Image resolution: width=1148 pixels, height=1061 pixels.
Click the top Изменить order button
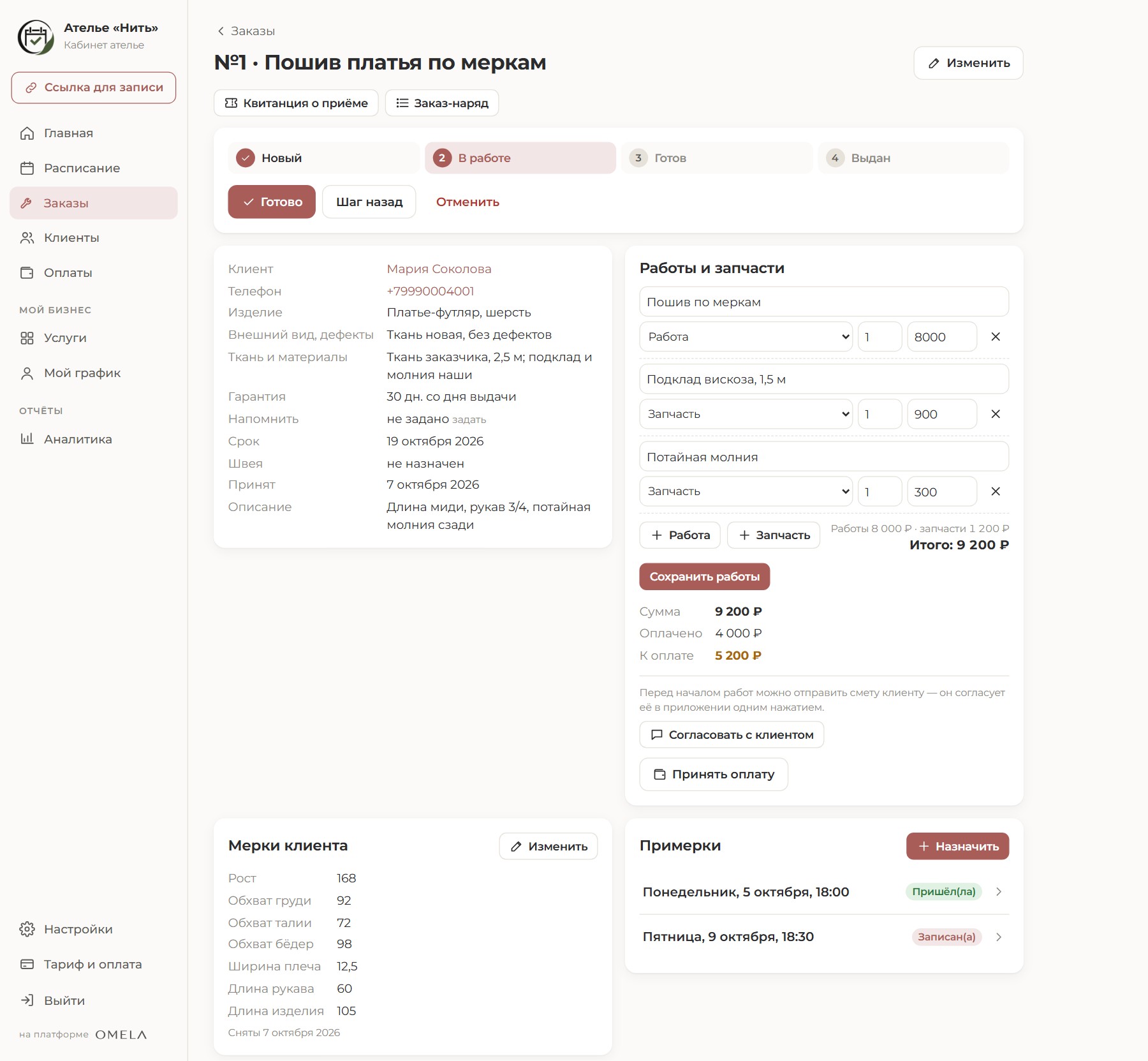click(968, 63)
